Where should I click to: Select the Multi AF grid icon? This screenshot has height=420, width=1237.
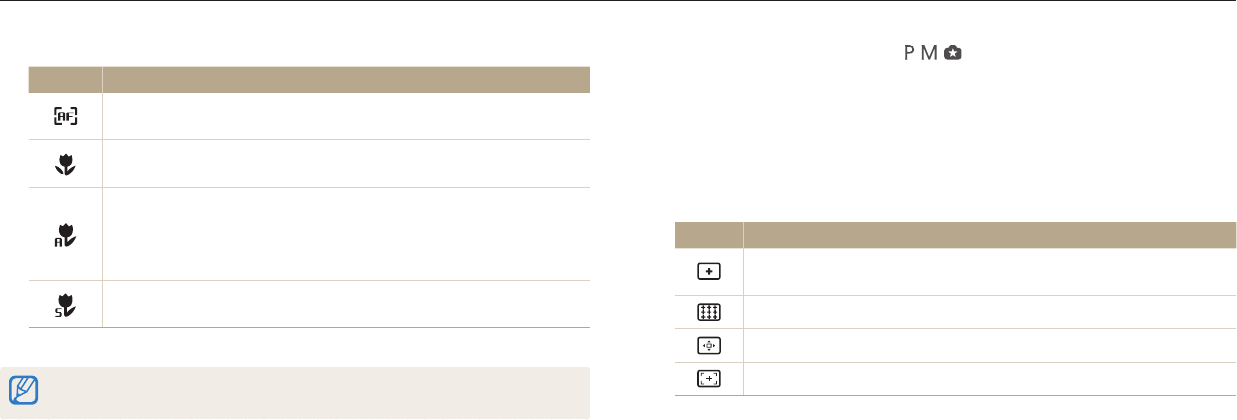(708, 312)
